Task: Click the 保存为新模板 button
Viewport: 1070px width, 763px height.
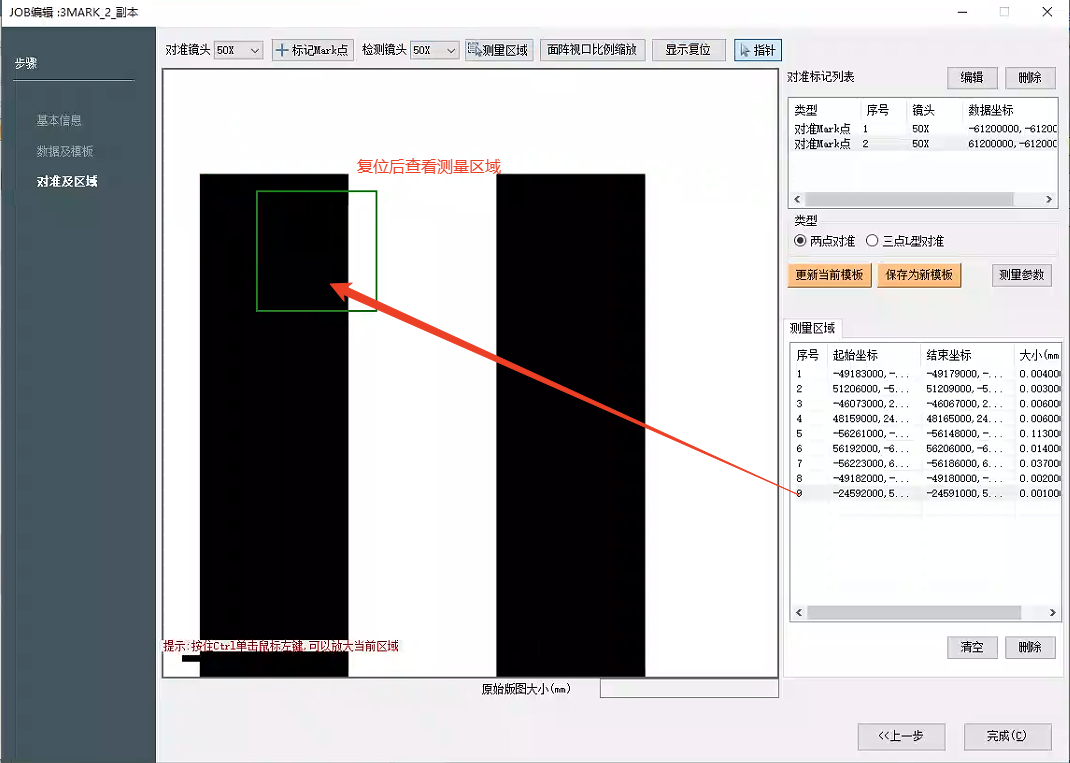Action: click(919, 276)
